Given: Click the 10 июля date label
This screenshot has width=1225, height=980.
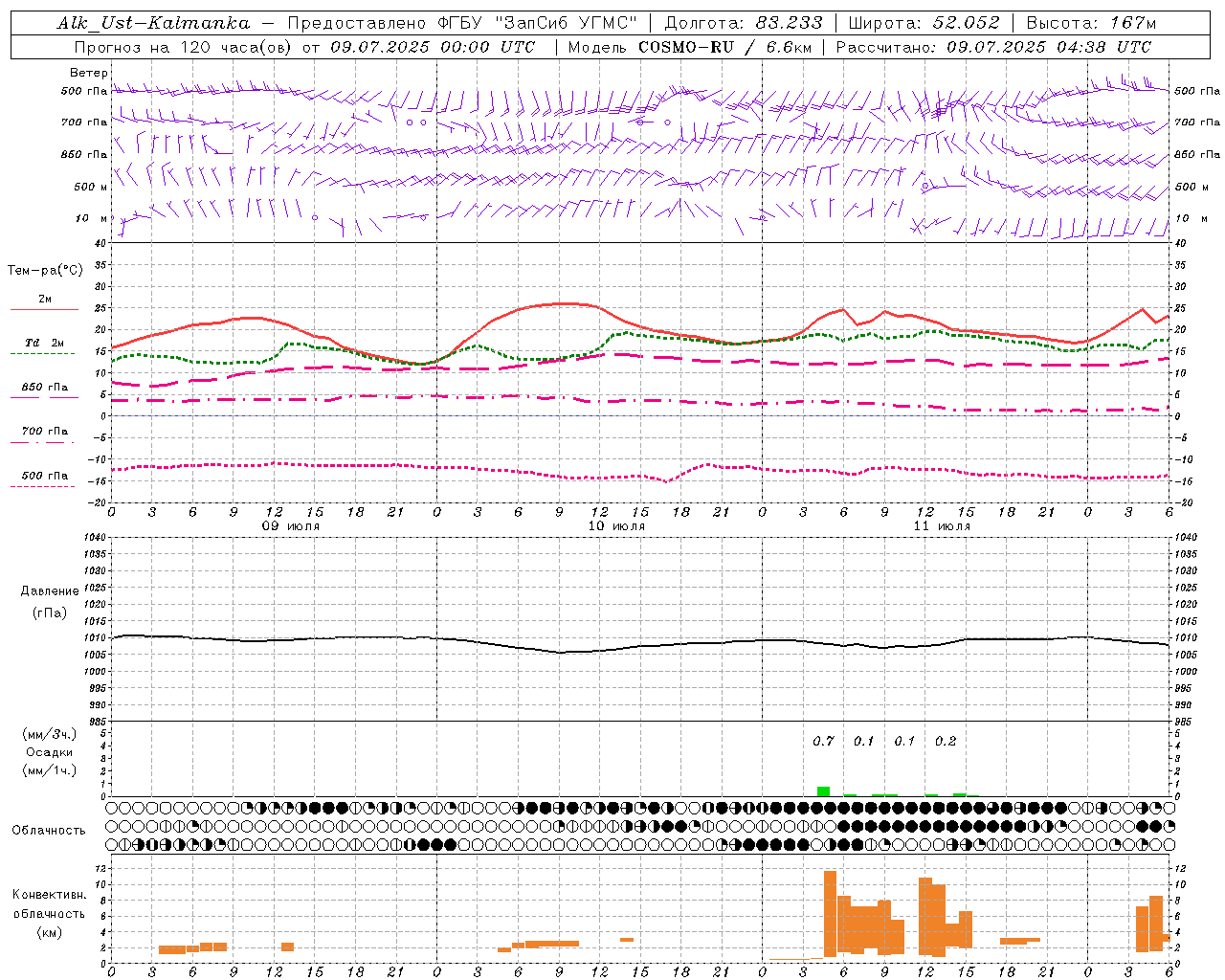Looking at the screenshot, I should tap(616, 525).
